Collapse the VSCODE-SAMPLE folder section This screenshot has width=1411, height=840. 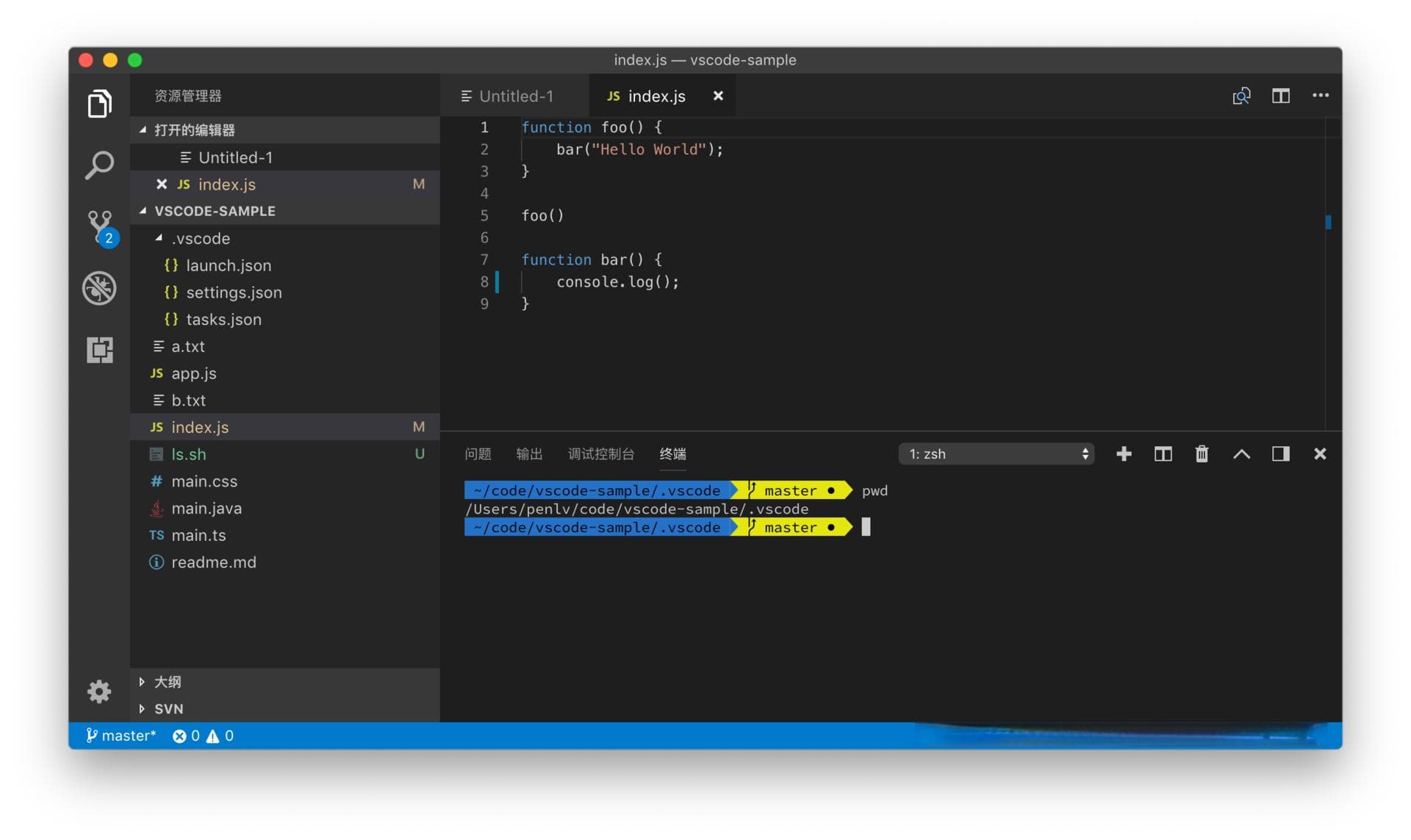click(285, 211)
